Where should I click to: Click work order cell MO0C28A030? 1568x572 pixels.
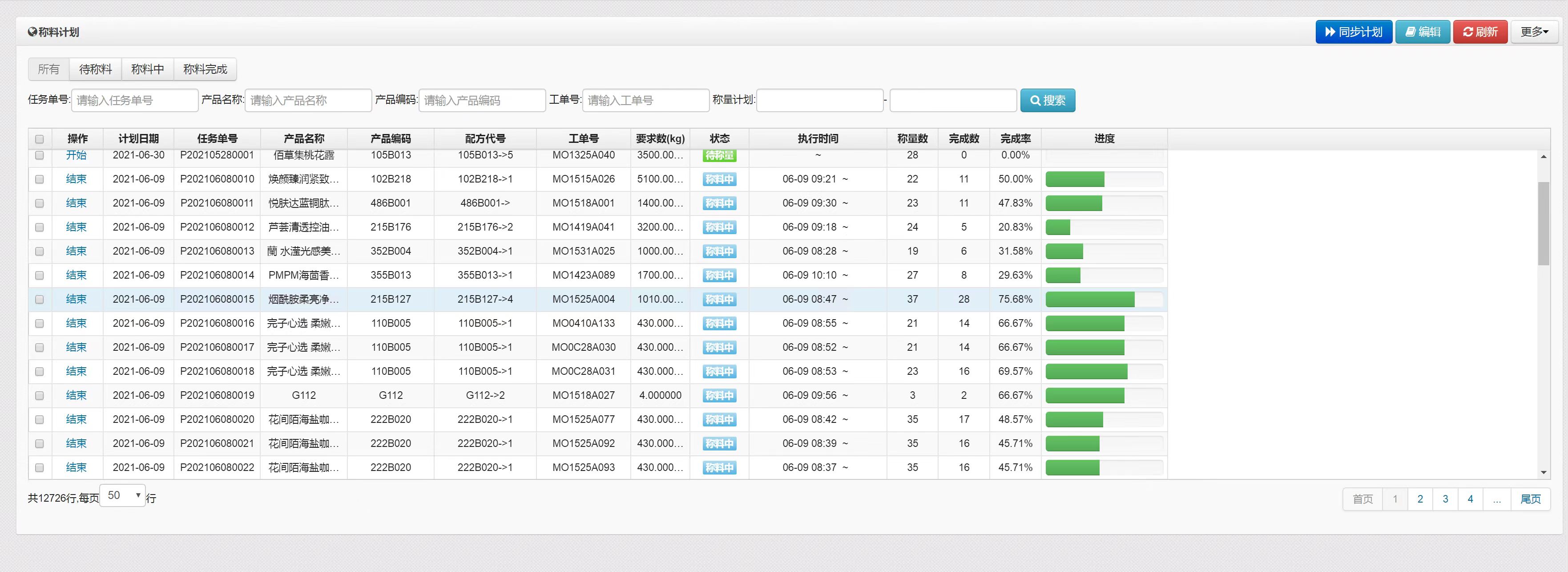click(x=583, y=347)
